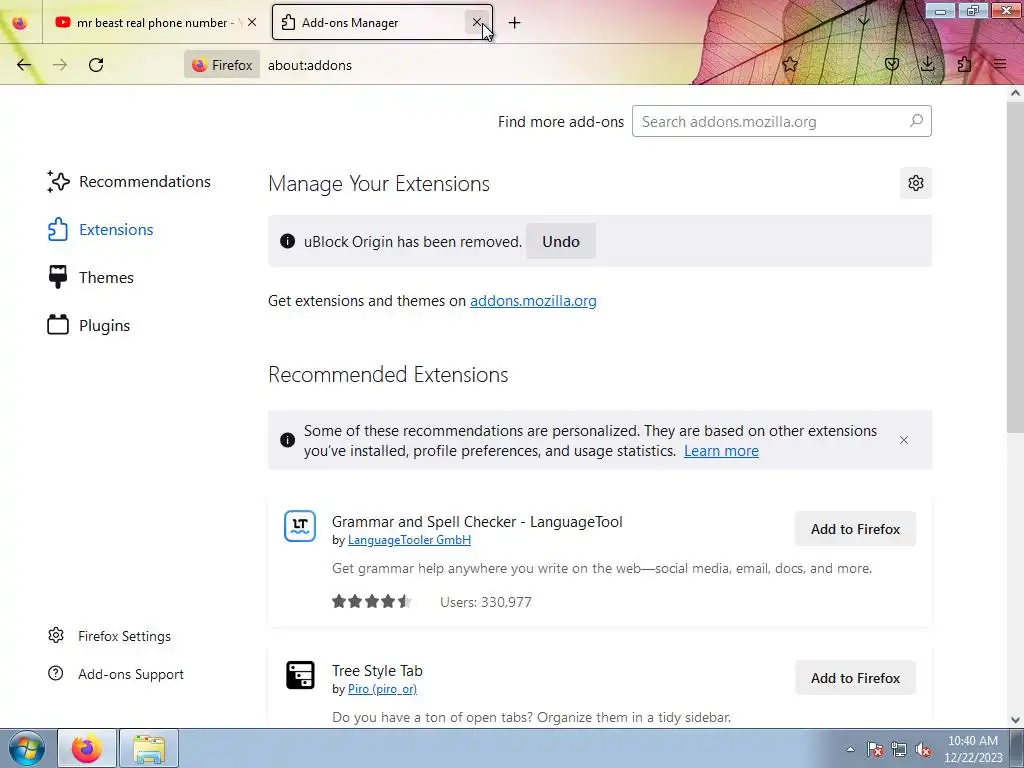
Task: Click the scrollbar down arrow
Action: tap(1015, 720)
